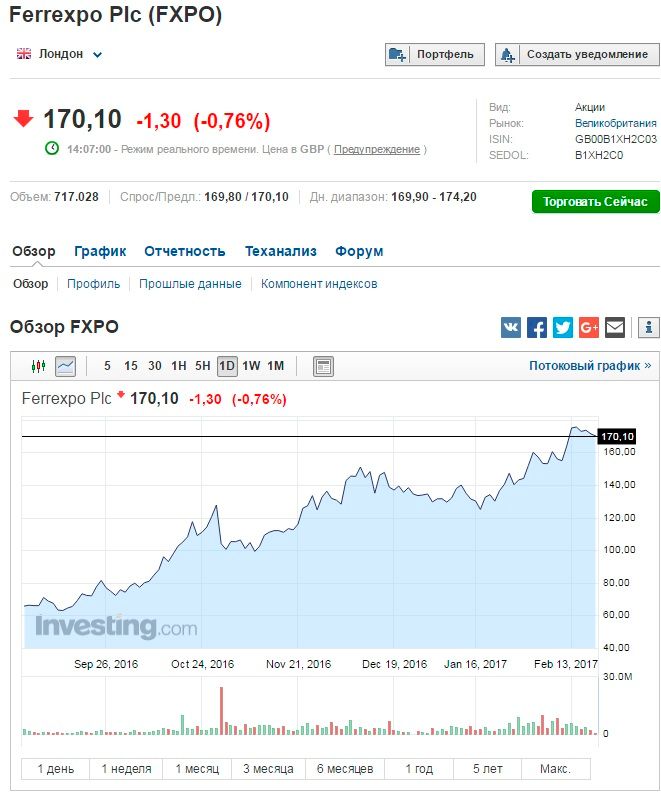Image resolution: width=661 pixels, height=793 pixels.
Task: Select the 3 месяца time range
Action: coord(268,769)
